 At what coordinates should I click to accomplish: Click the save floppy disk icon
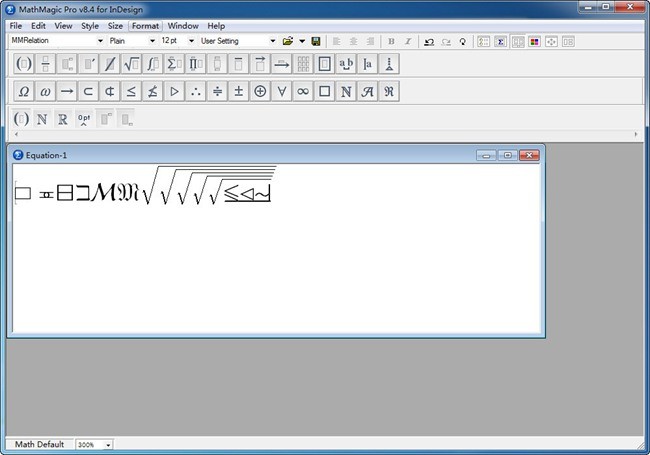pos(316,41)
